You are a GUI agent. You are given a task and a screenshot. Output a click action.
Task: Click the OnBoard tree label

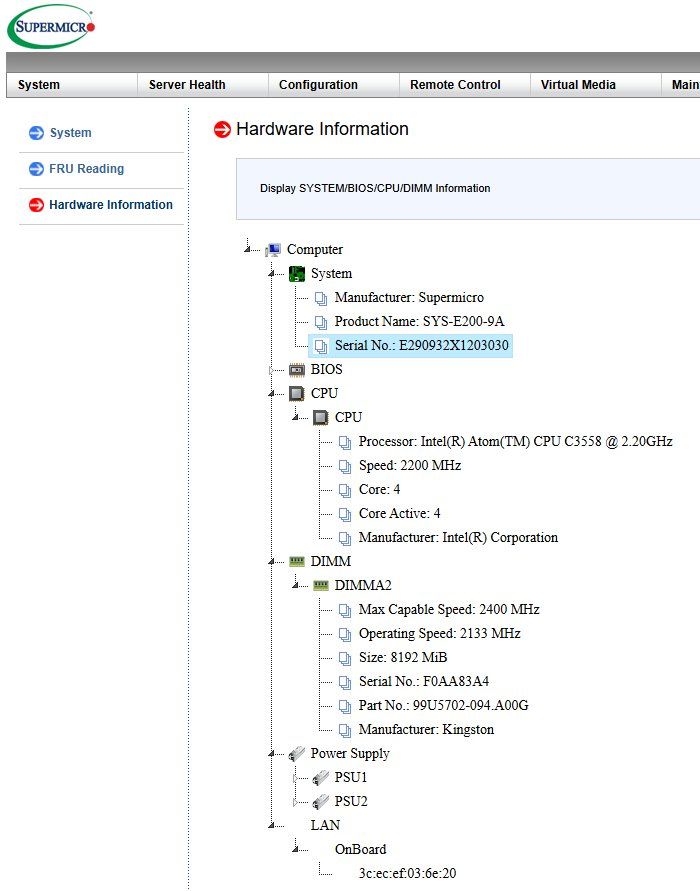(x=360, y=850)
